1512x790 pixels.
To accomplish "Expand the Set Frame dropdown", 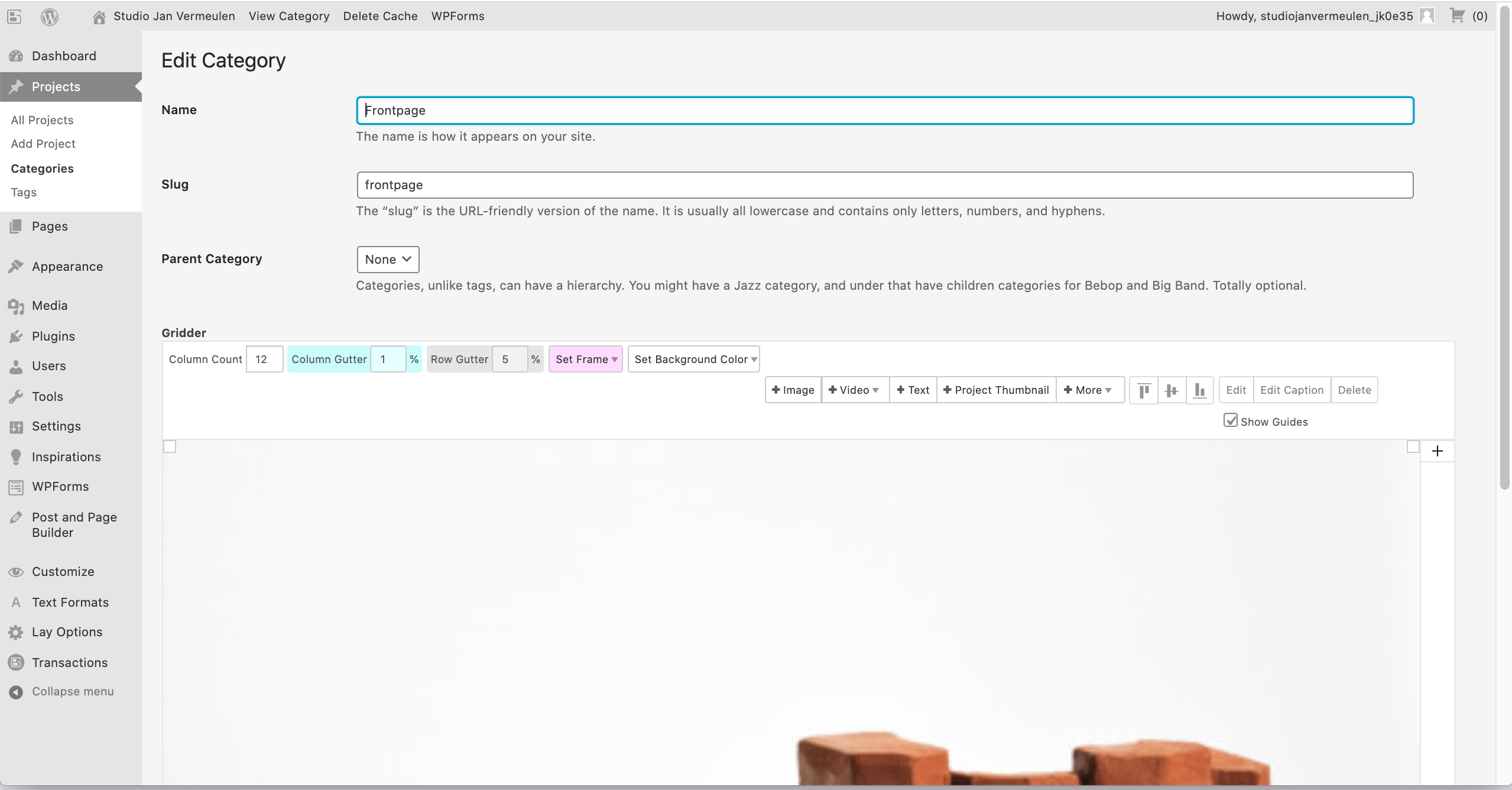I will tap(585, 359).
